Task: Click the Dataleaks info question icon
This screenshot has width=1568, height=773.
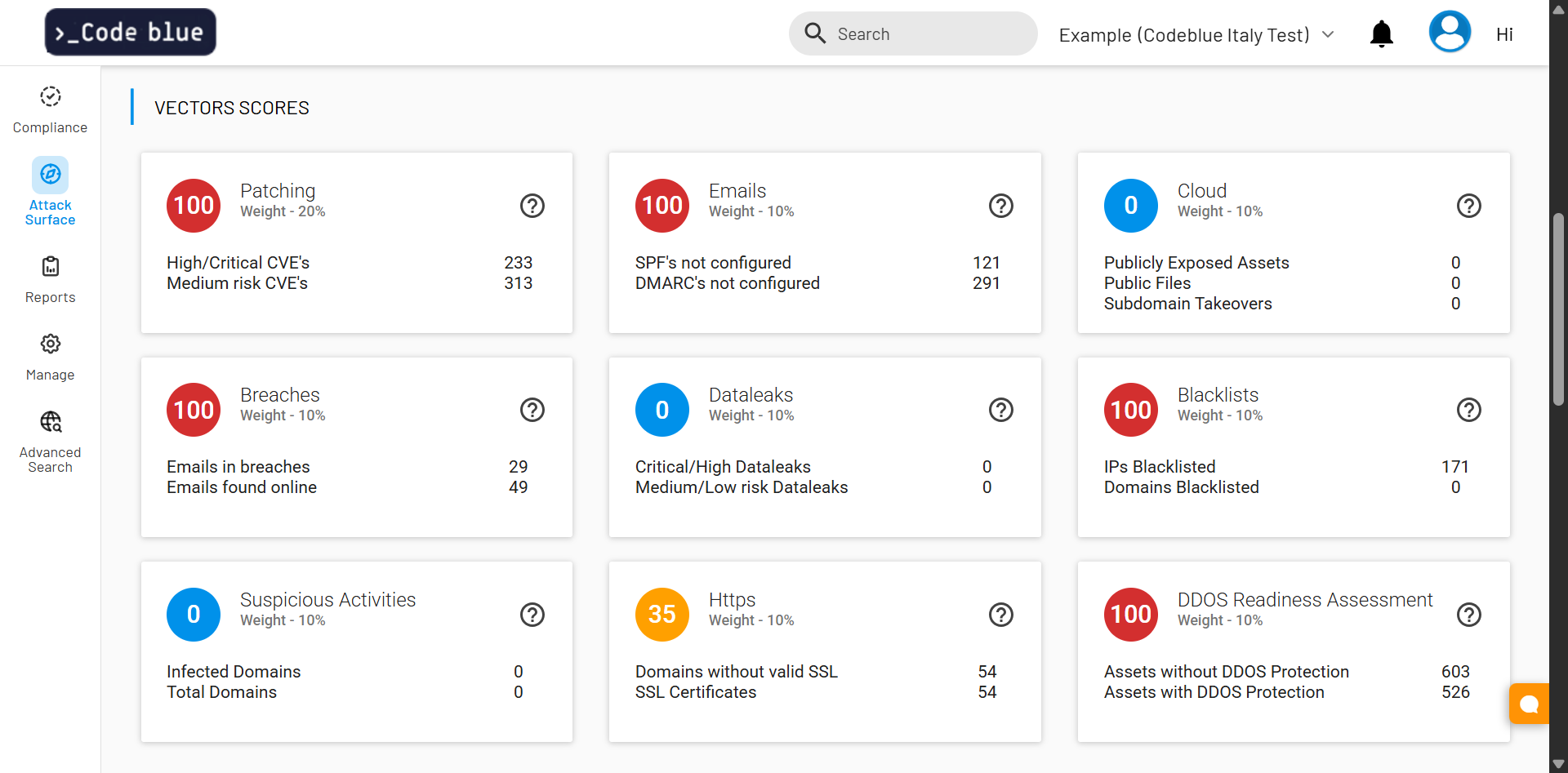Action: [x=1000, y=410]
